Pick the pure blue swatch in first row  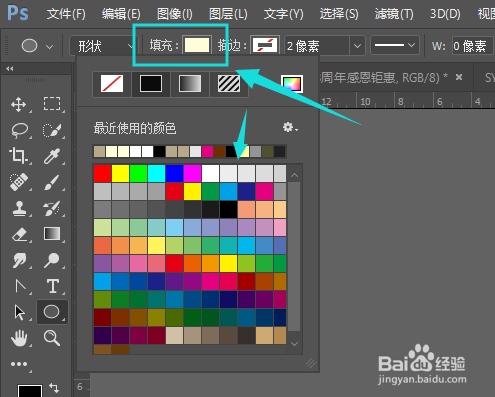click(x=174, y=173)
